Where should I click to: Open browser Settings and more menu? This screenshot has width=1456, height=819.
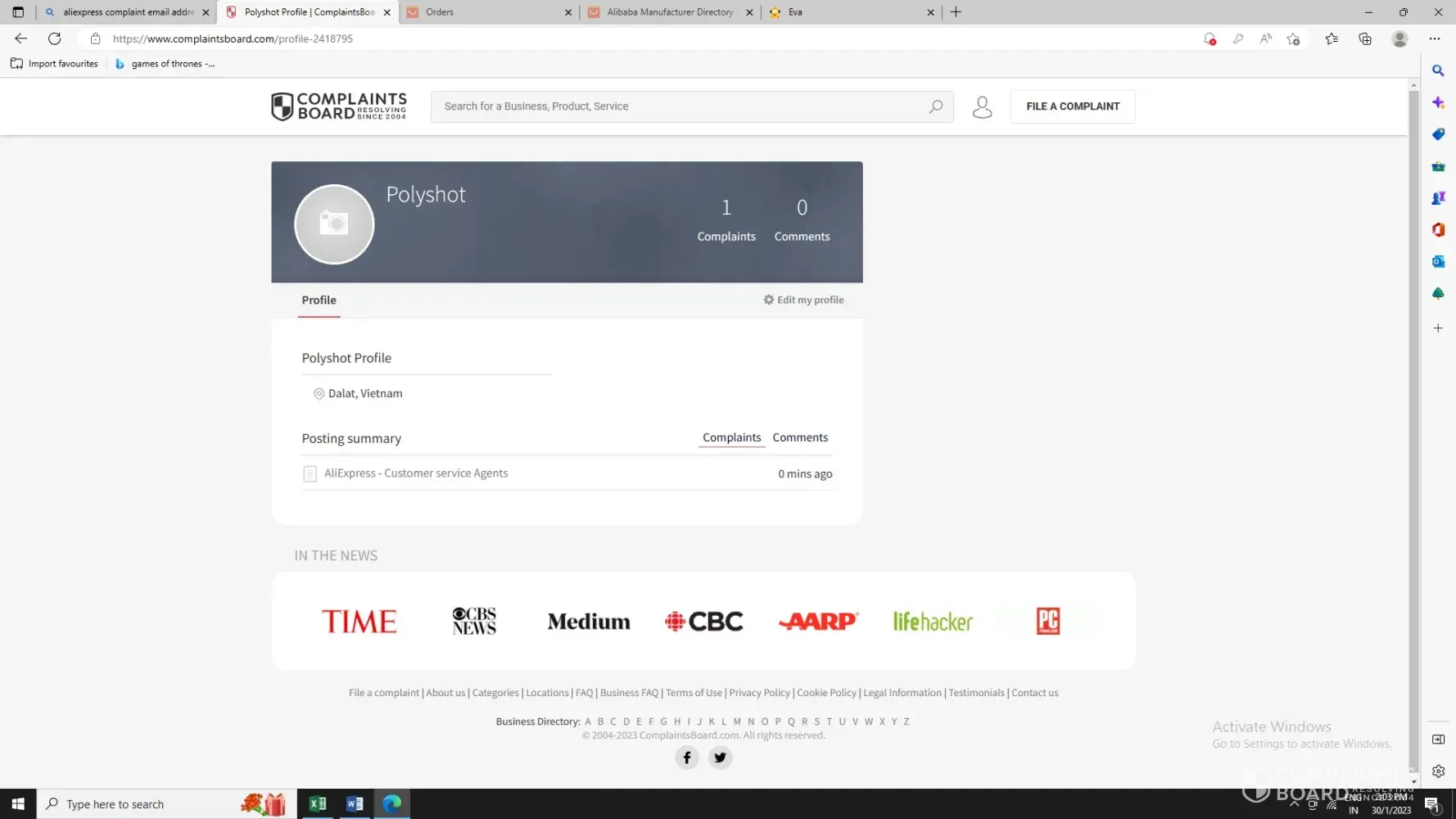point(1434,38)
